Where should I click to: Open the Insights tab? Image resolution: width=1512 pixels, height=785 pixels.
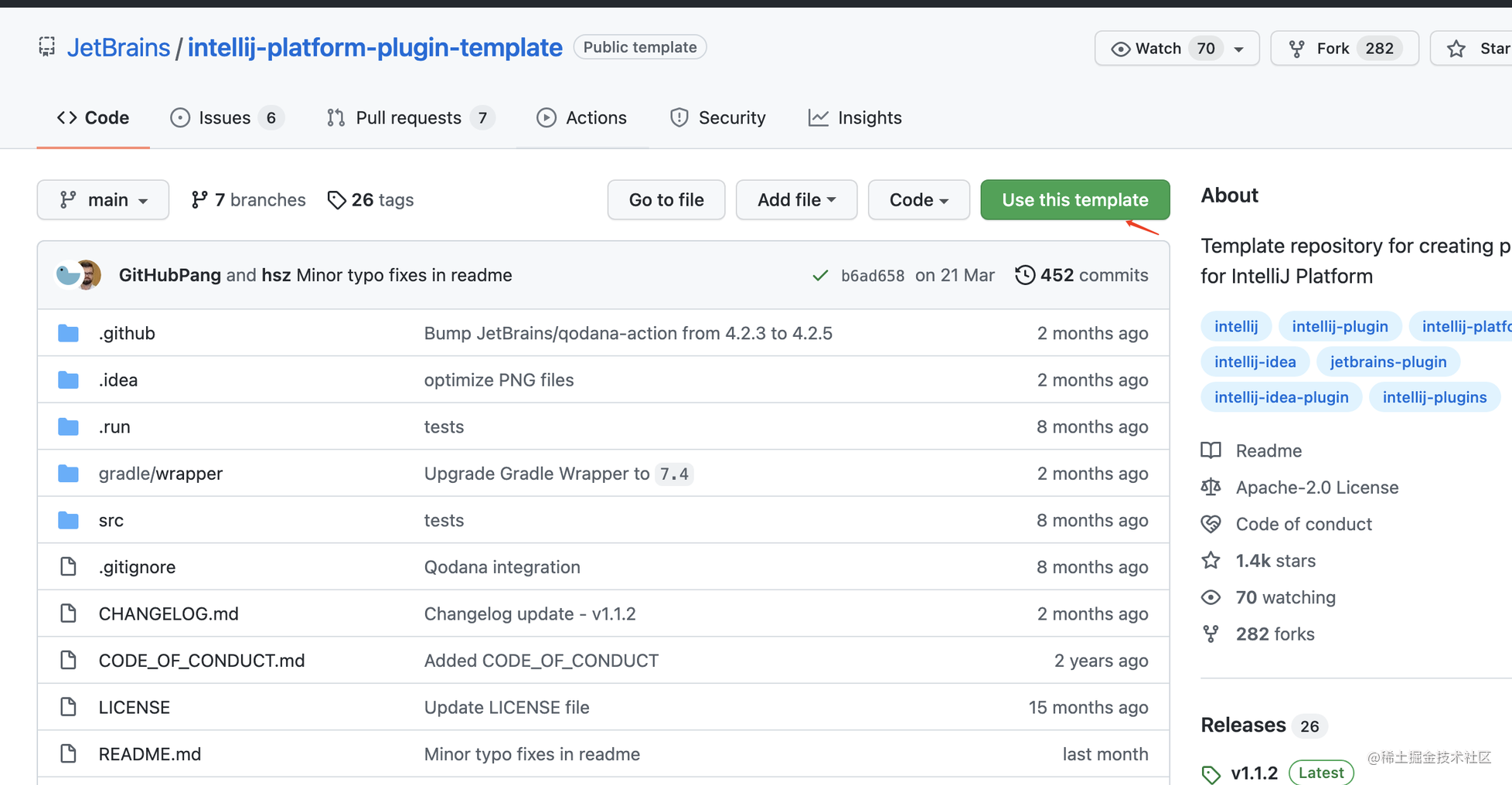[855, 117]
